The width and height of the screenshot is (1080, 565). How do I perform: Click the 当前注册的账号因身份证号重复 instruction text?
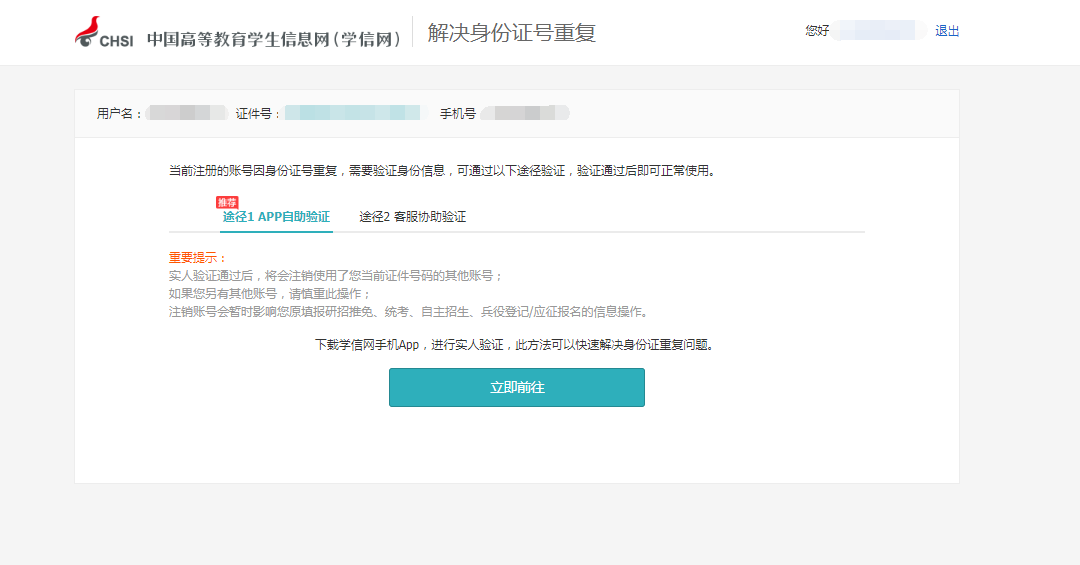click(442, 171)
